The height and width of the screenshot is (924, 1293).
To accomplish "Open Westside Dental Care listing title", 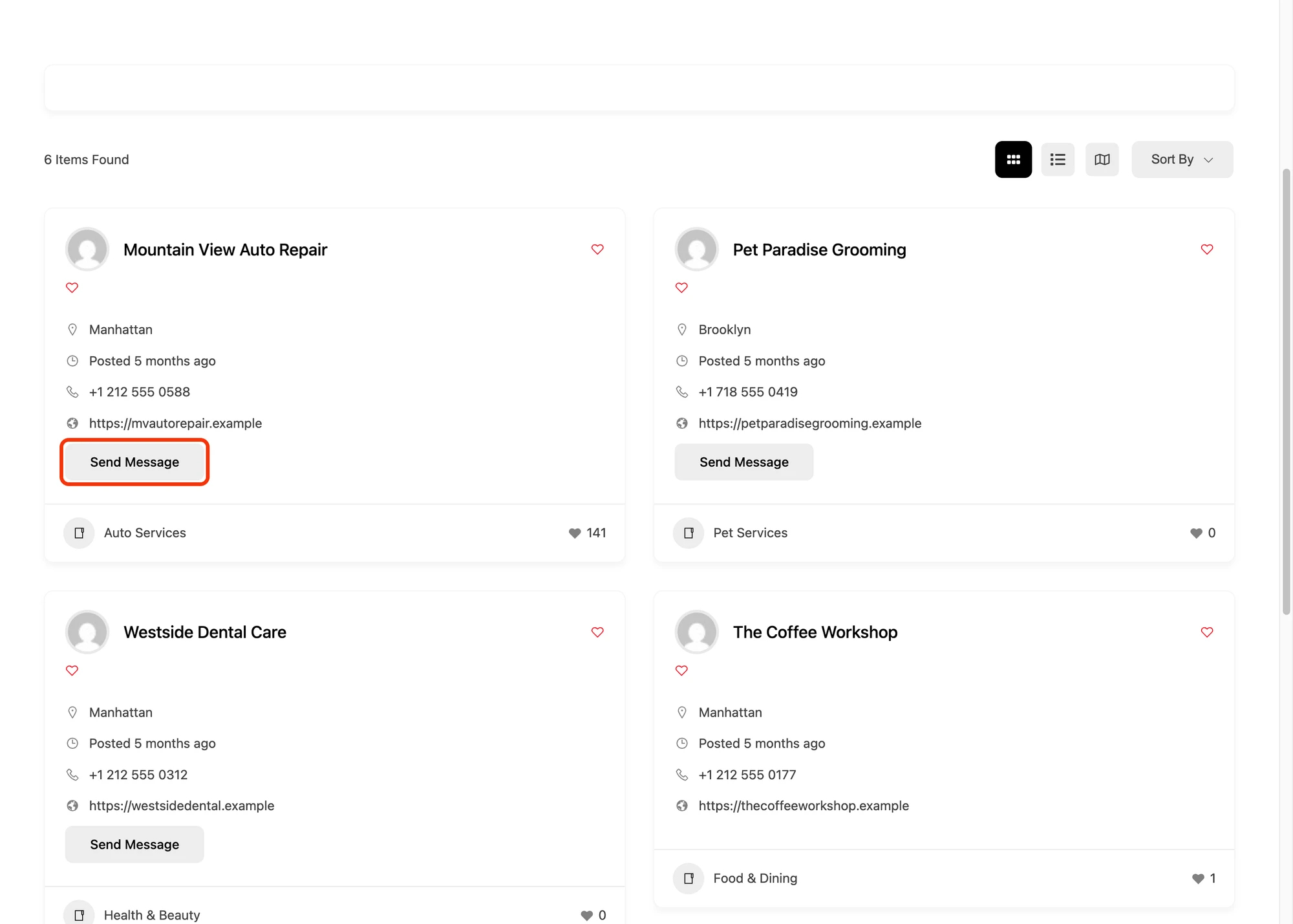I will [x=205, y=632].
